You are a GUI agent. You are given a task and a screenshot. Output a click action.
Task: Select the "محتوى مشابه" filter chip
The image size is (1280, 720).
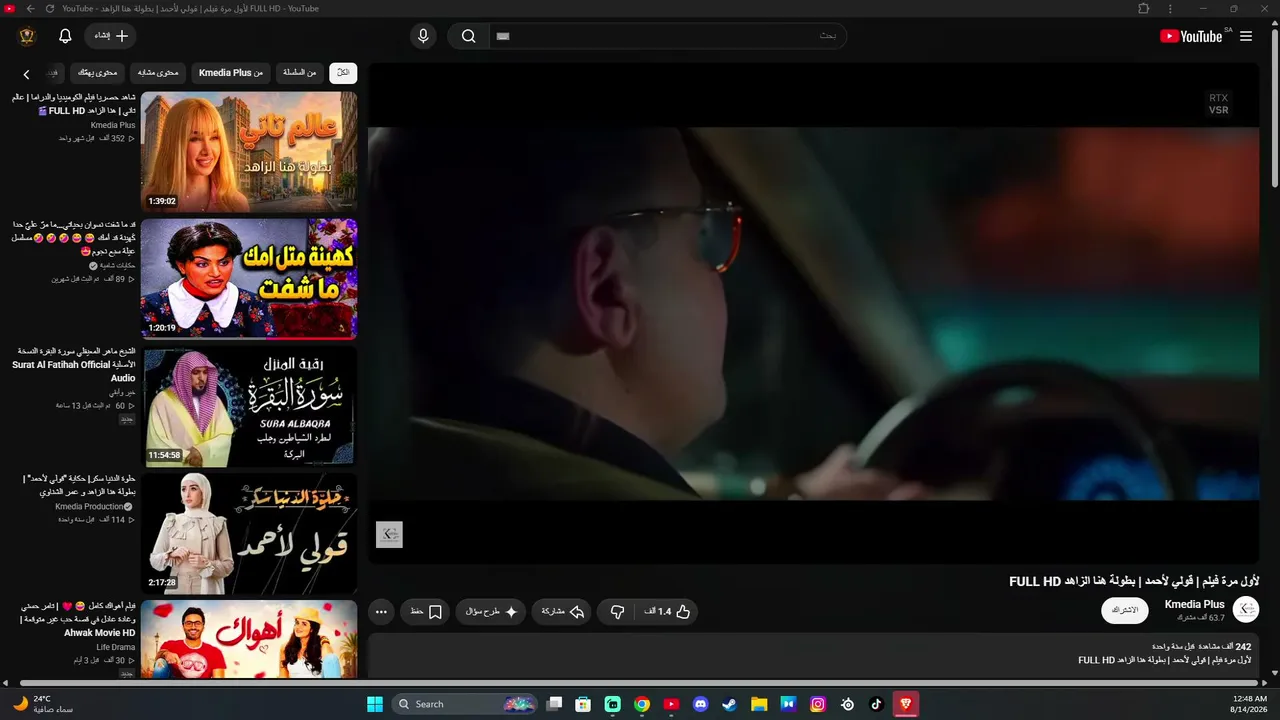[x=158, y=73]
